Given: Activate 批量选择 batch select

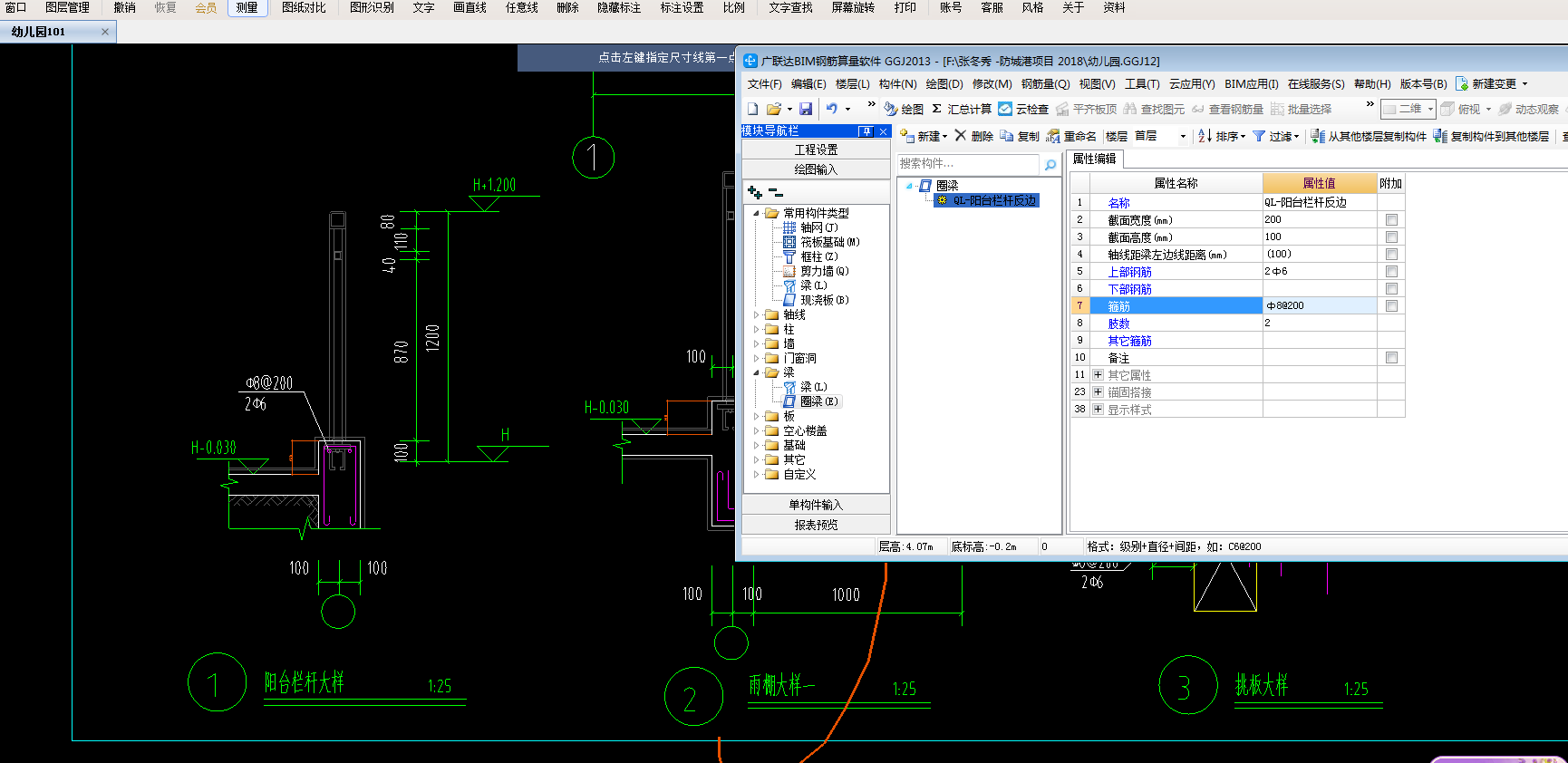Looking at the screenshot, I should (x=1301, y=109).
